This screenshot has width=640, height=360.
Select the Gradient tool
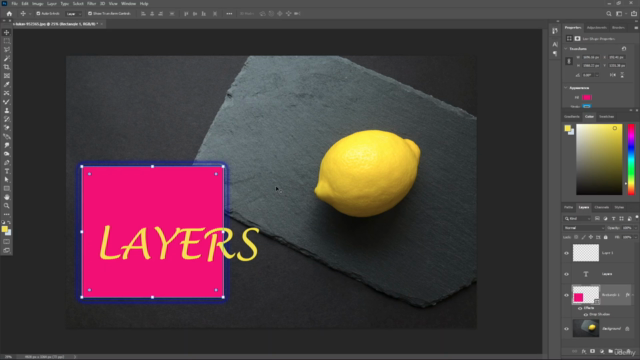pyautogui.click(x=7, y=137)
